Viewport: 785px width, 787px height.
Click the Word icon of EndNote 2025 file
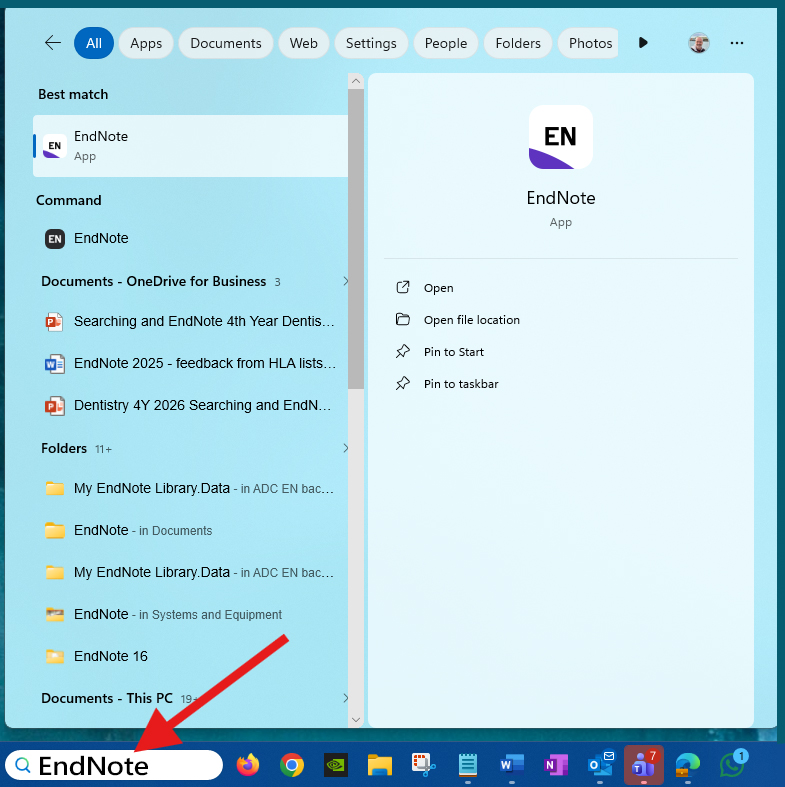tap(54, 364)
